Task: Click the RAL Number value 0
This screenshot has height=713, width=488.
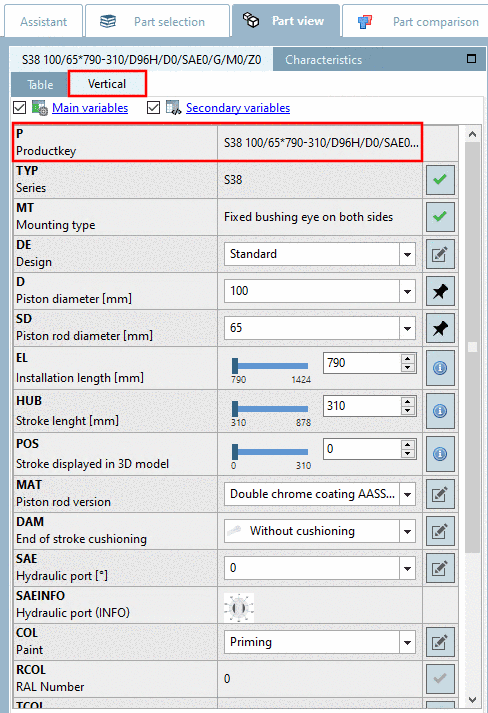Action: [227, 679]
